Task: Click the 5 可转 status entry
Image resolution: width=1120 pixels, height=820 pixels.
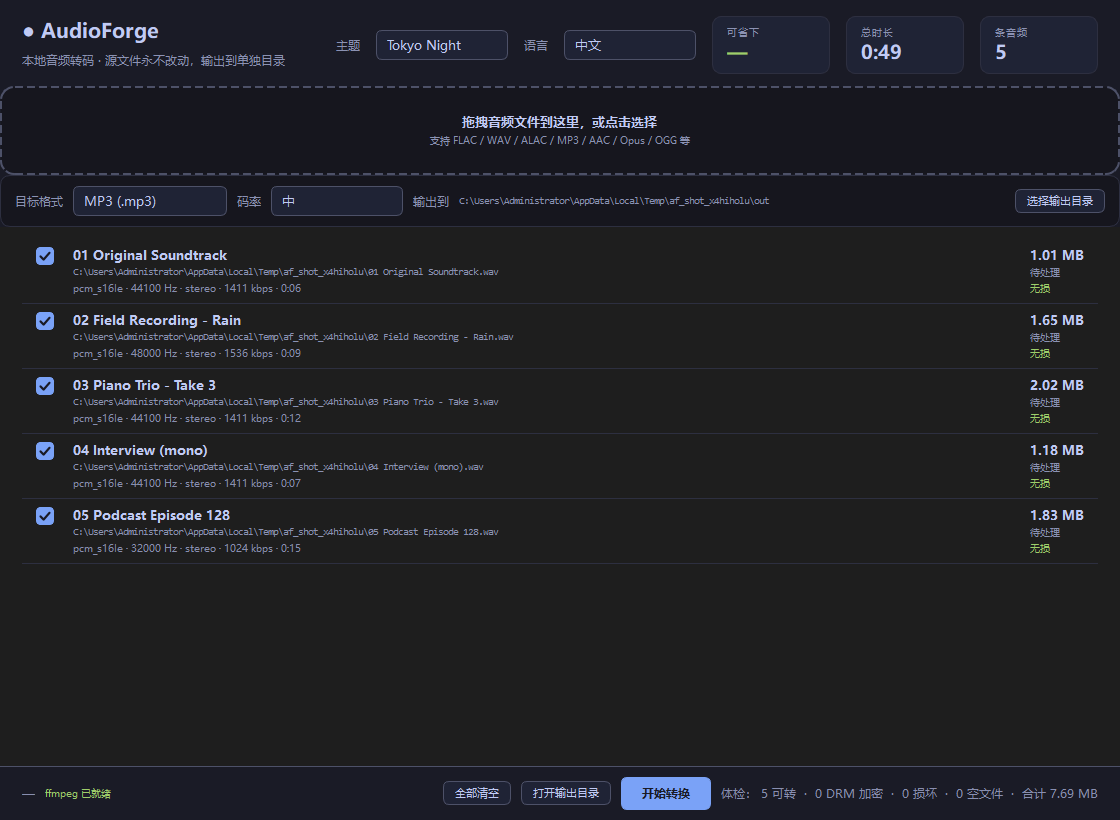Action: tap(778, 794)
